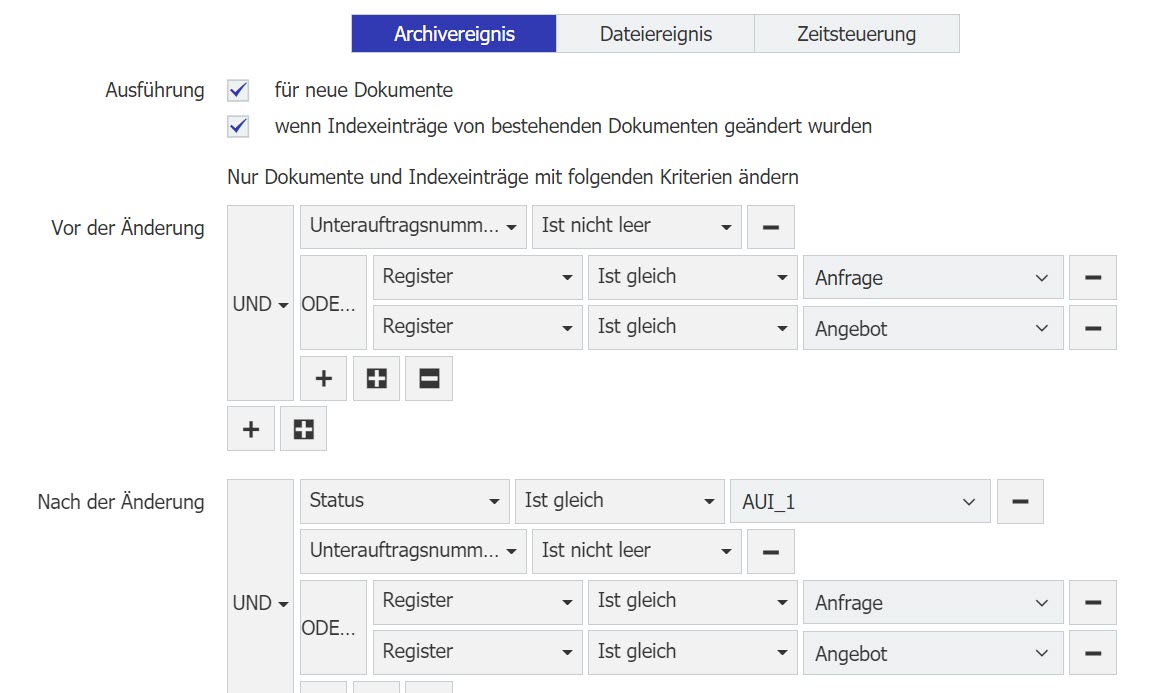Remove the Unterauftragsnummer row in Vor der Änderung

click(770, 227)
